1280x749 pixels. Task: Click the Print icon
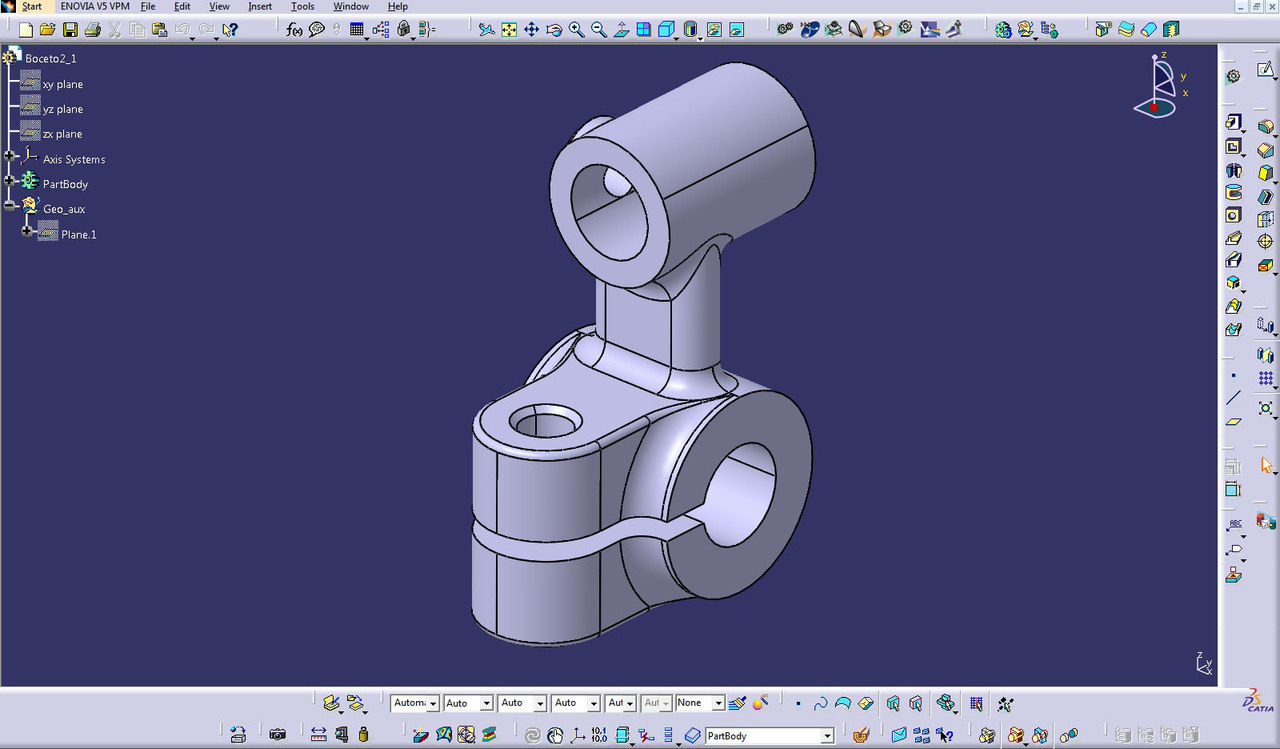pos(92,30)
